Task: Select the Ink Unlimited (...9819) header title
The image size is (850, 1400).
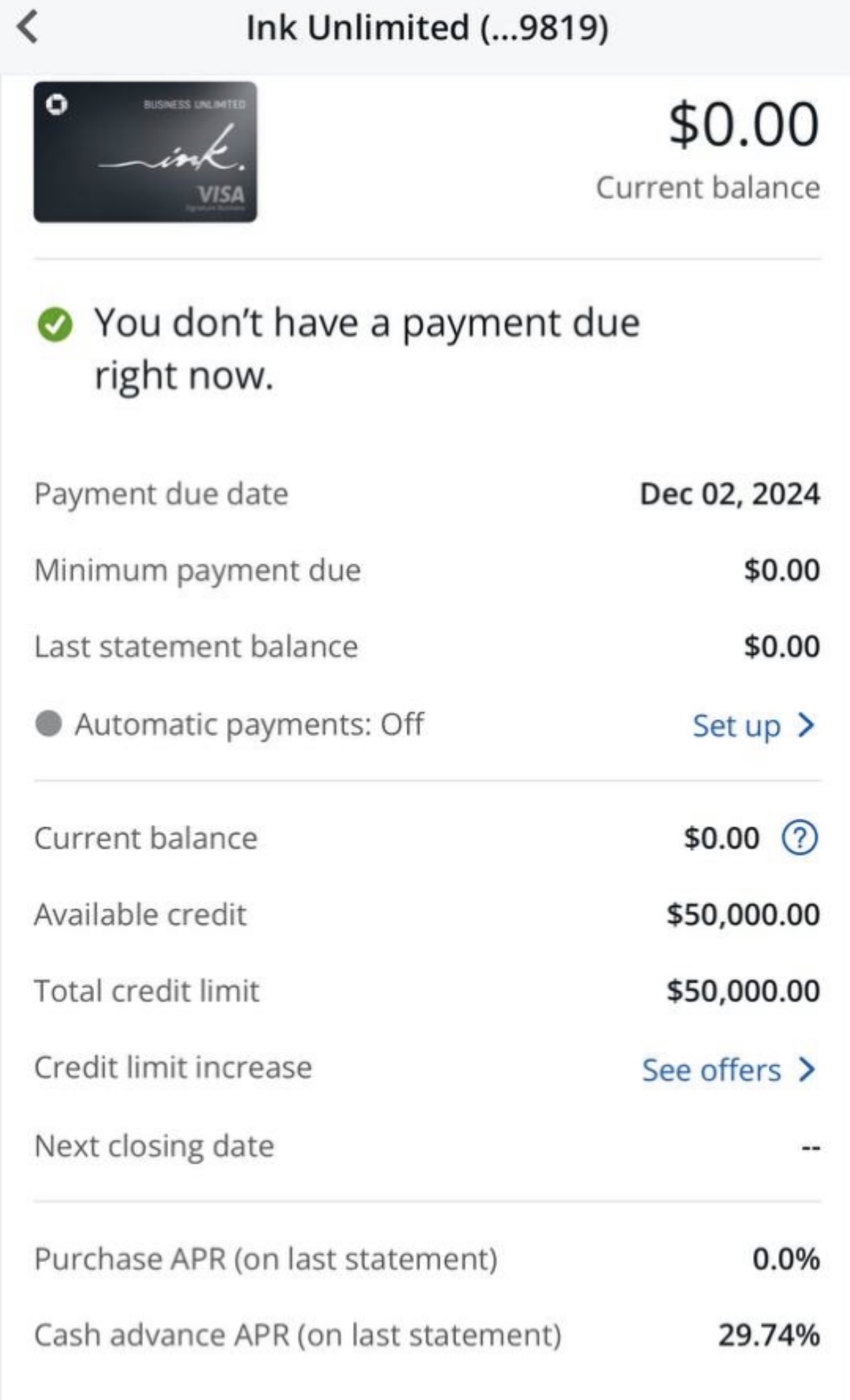Action: (x=428, y=29)
